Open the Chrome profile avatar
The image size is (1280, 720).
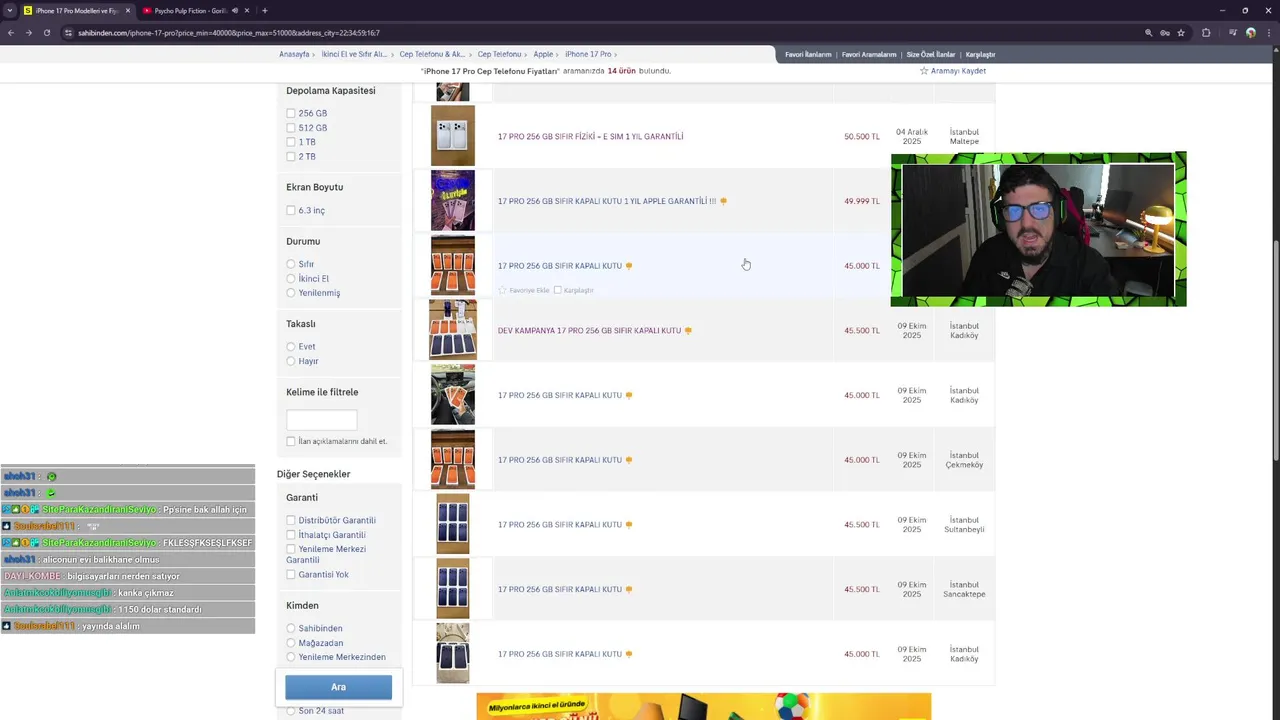point(1251,33)
